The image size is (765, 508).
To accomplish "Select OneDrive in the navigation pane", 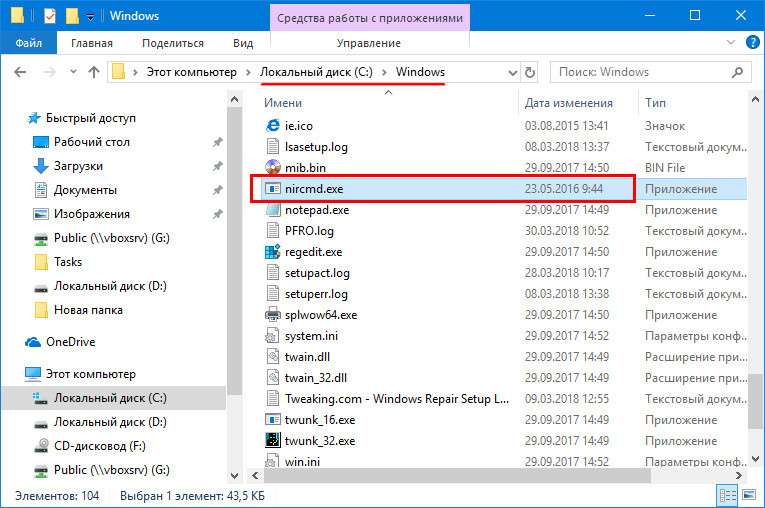I will point(70,342).
